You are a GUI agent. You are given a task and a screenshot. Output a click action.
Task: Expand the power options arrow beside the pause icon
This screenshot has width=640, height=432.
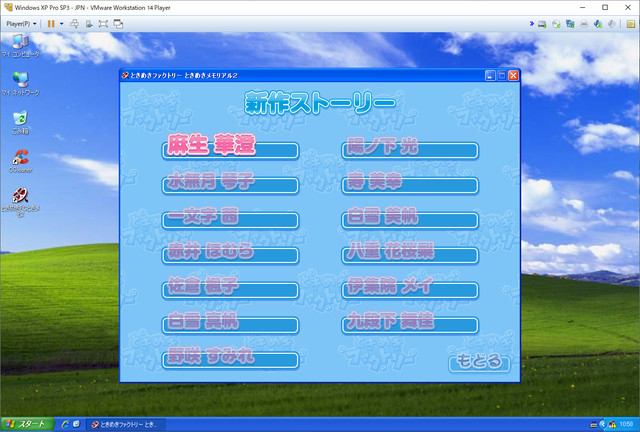pyautogui.click(x=62, y=24)
